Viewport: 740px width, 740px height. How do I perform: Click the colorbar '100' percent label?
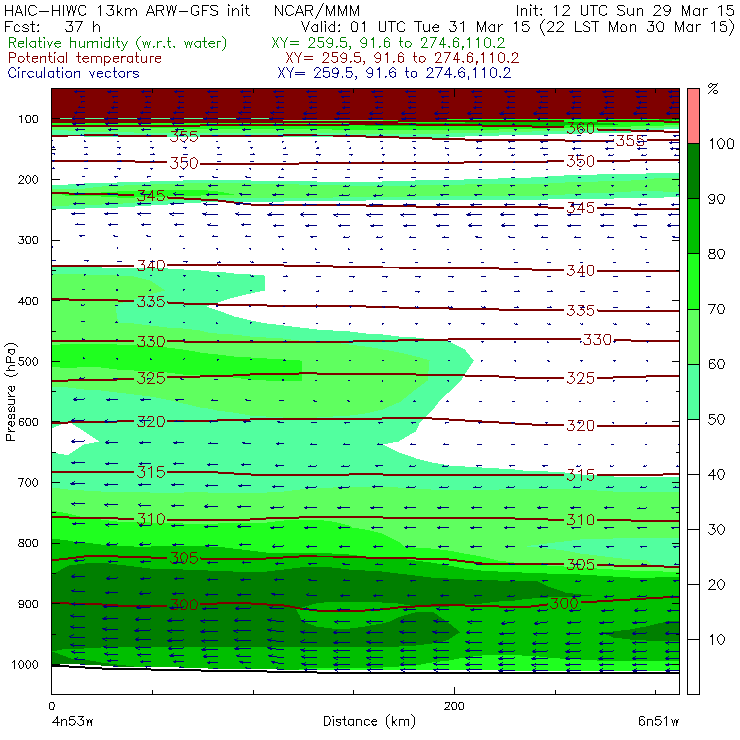721,143
